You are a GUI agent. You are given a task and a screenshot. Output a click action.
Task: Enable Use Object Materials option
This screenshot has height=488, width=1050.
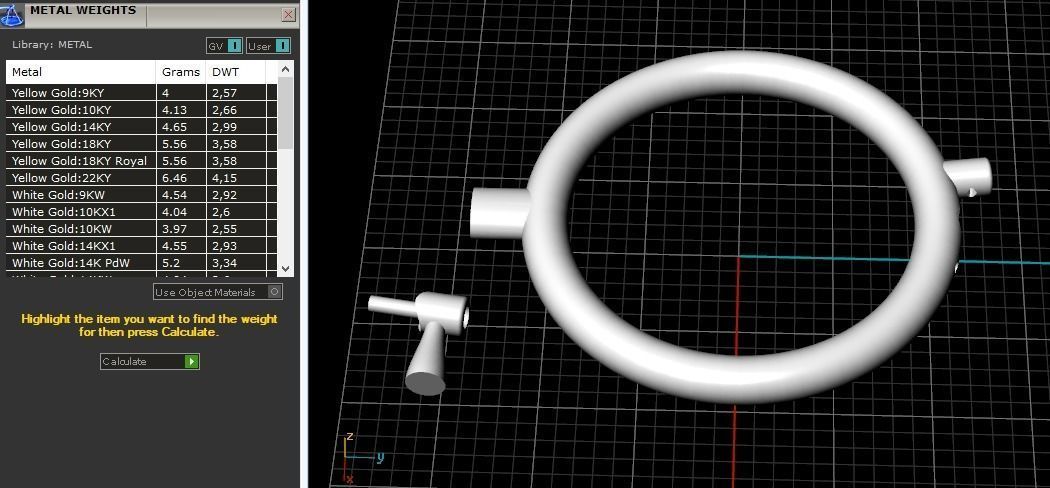click(218, 292)
